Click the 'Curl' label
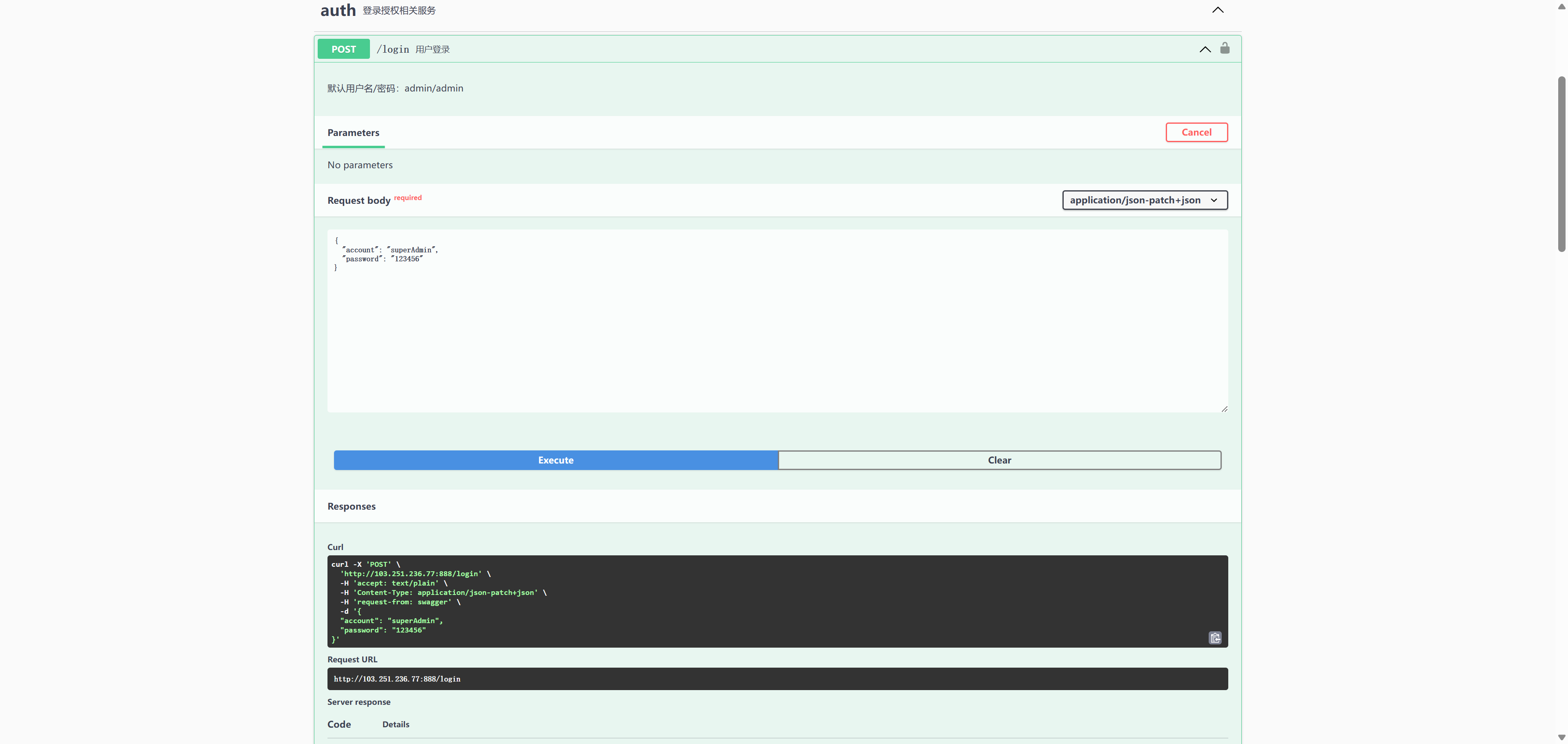Viewport: 1568px width, 744px height. 335,547
